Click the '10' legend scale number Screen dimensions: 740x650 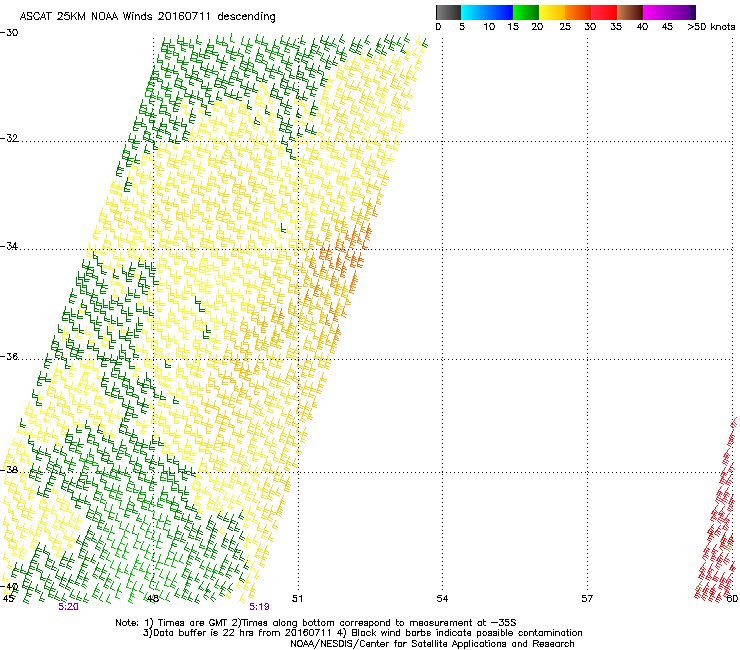pyautogui.click(x=489, y=27)
